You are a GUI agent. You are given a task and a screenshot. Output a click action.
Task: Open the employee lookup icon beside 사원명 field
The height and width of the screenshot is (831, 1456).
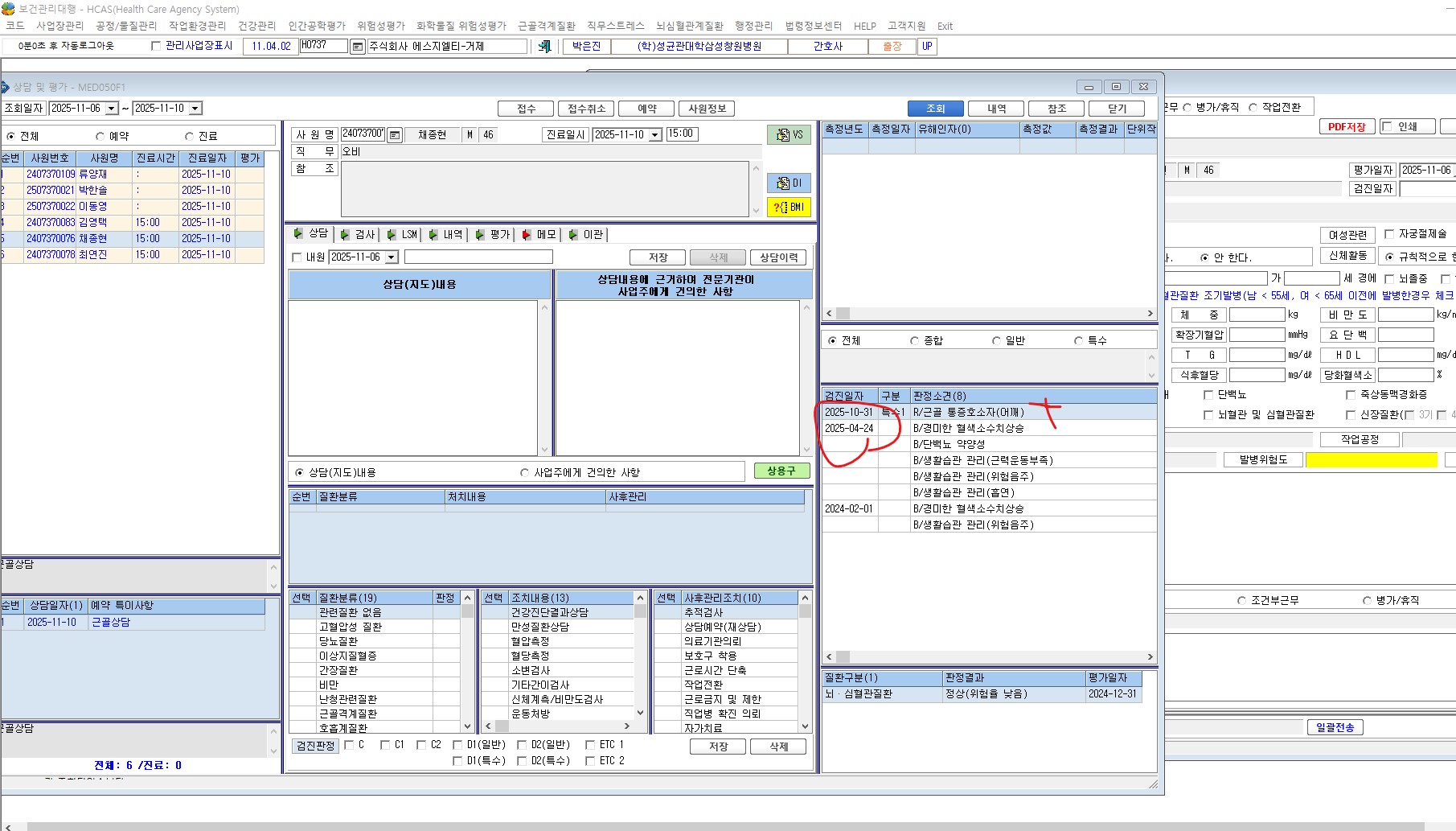pos(395,135)
